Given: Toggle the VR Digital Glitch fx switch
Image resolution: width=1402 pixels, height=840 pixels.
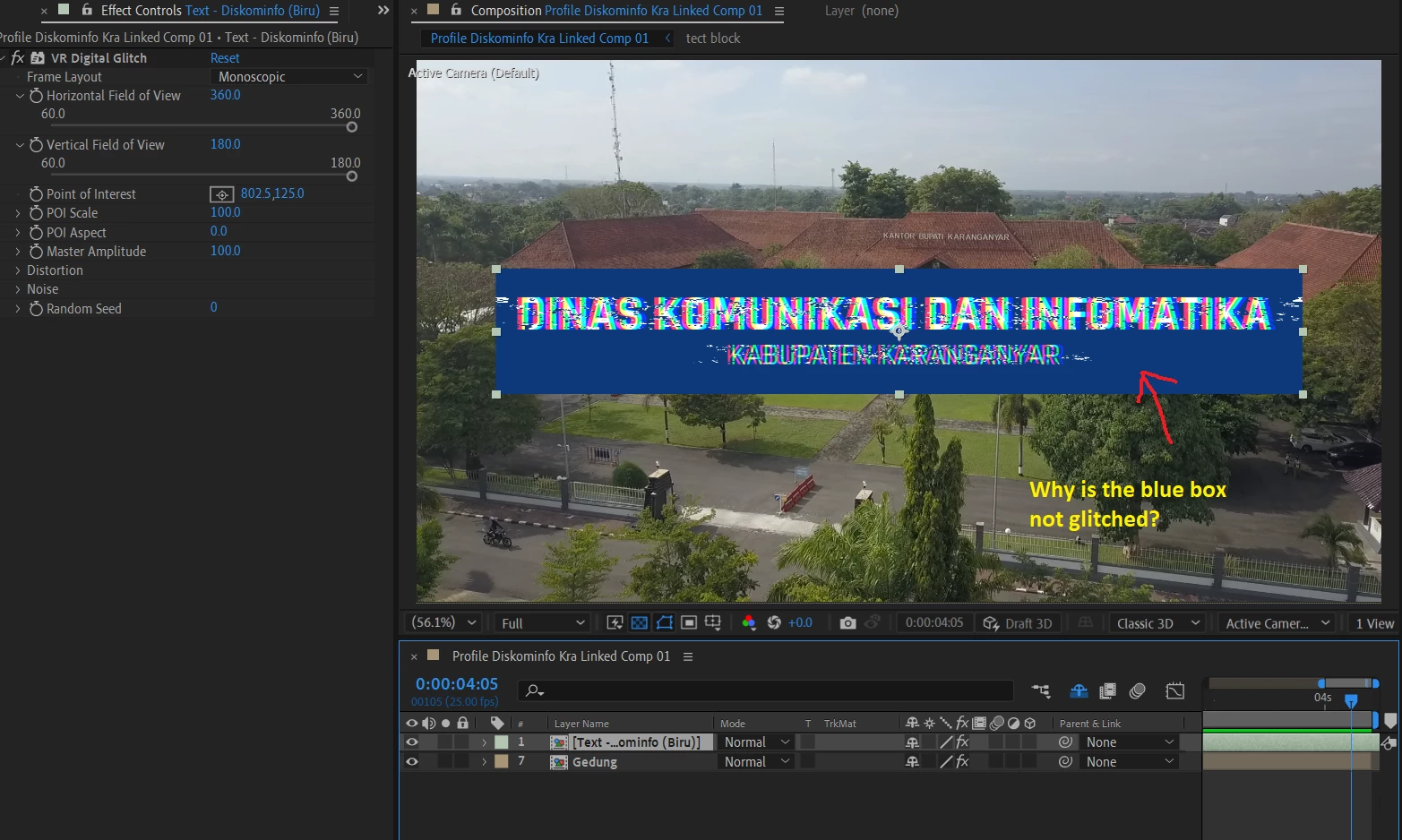Looking at the screenshot, I should tap(17, 58).
